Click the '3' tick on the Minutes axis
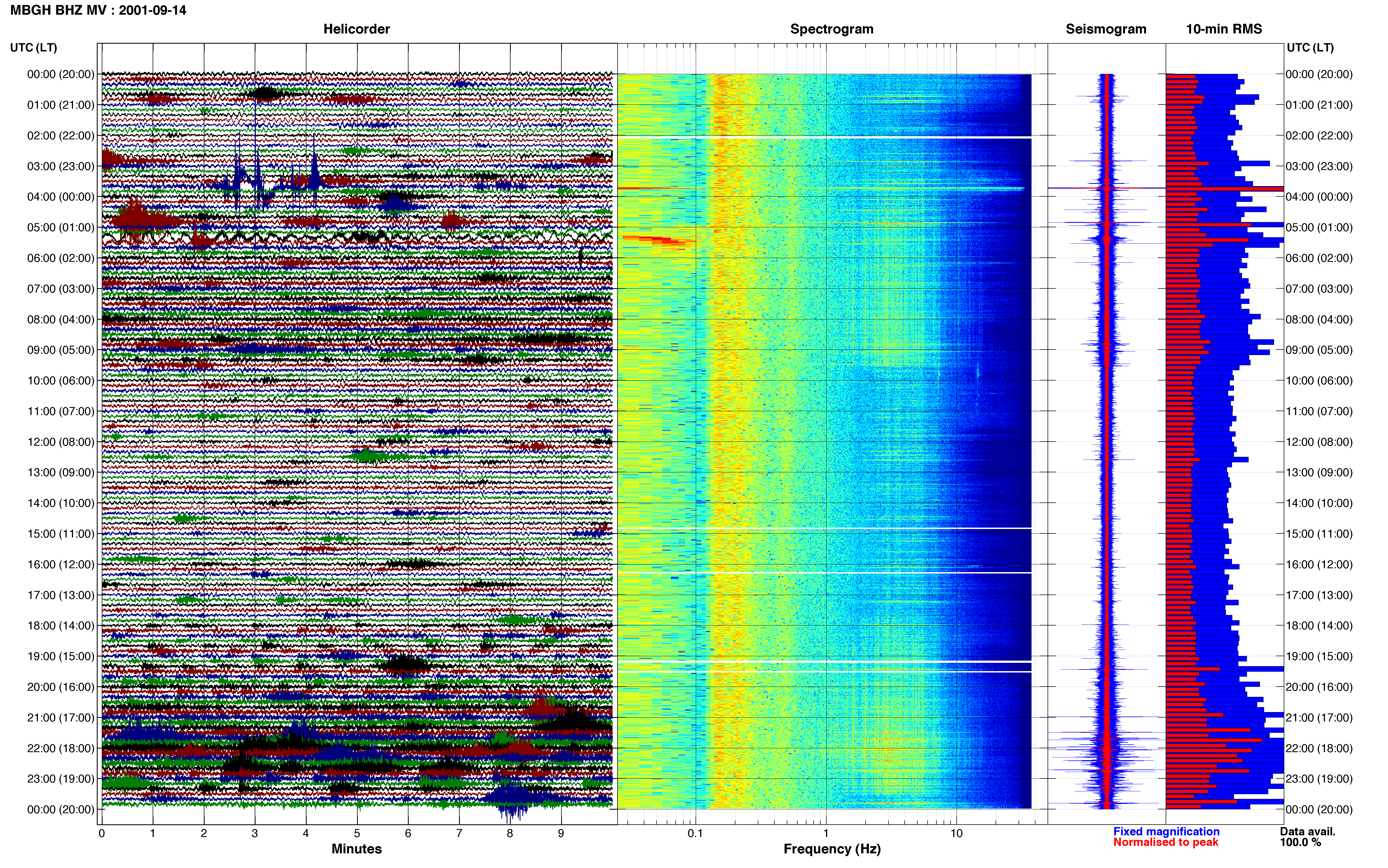The image size is (1388, 868). [x=255, y=833]
